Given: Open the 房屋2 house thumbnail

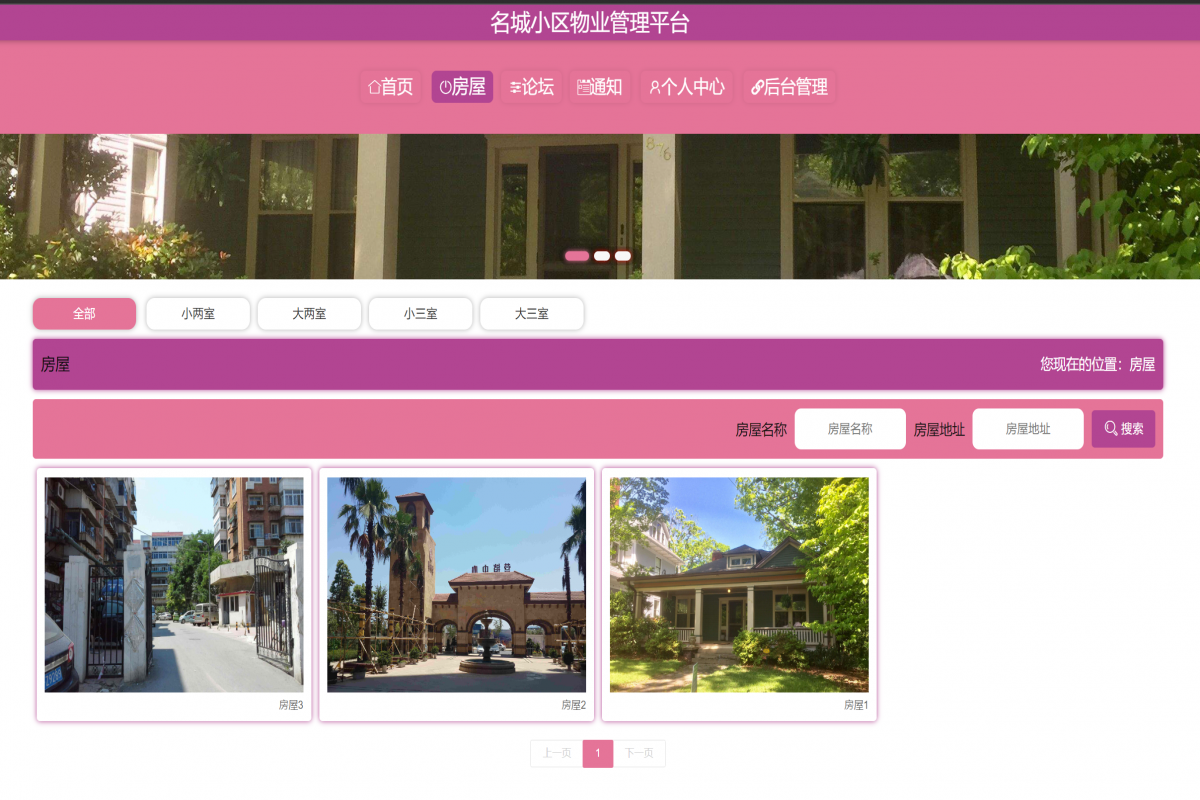Looking at the screenshot, I should pos(455,582).
